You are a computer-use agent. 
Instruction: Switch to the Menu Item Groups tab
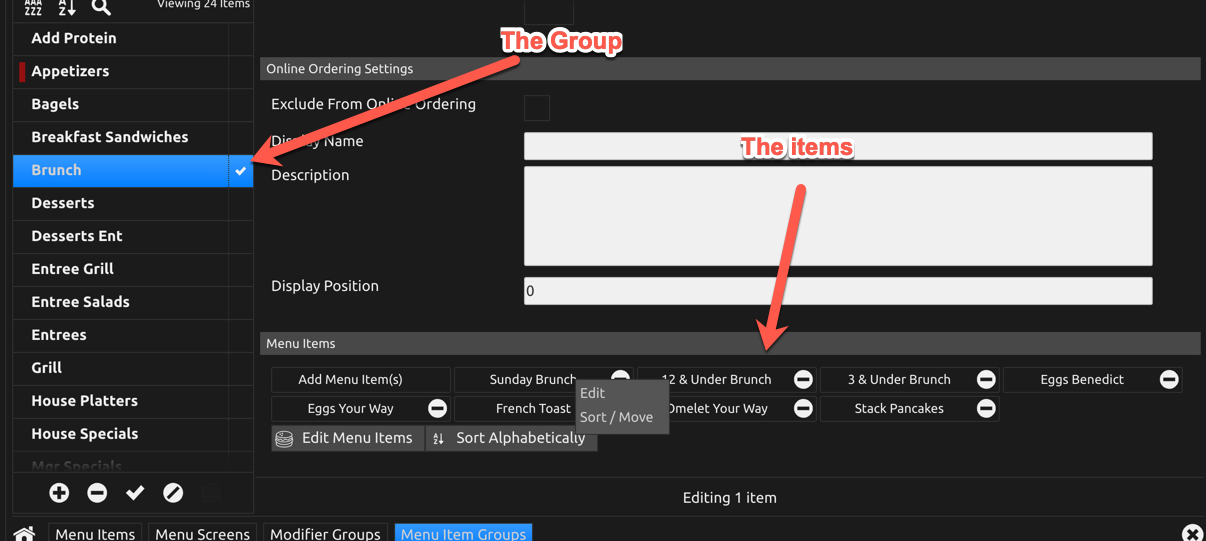[x=463, y=533]
